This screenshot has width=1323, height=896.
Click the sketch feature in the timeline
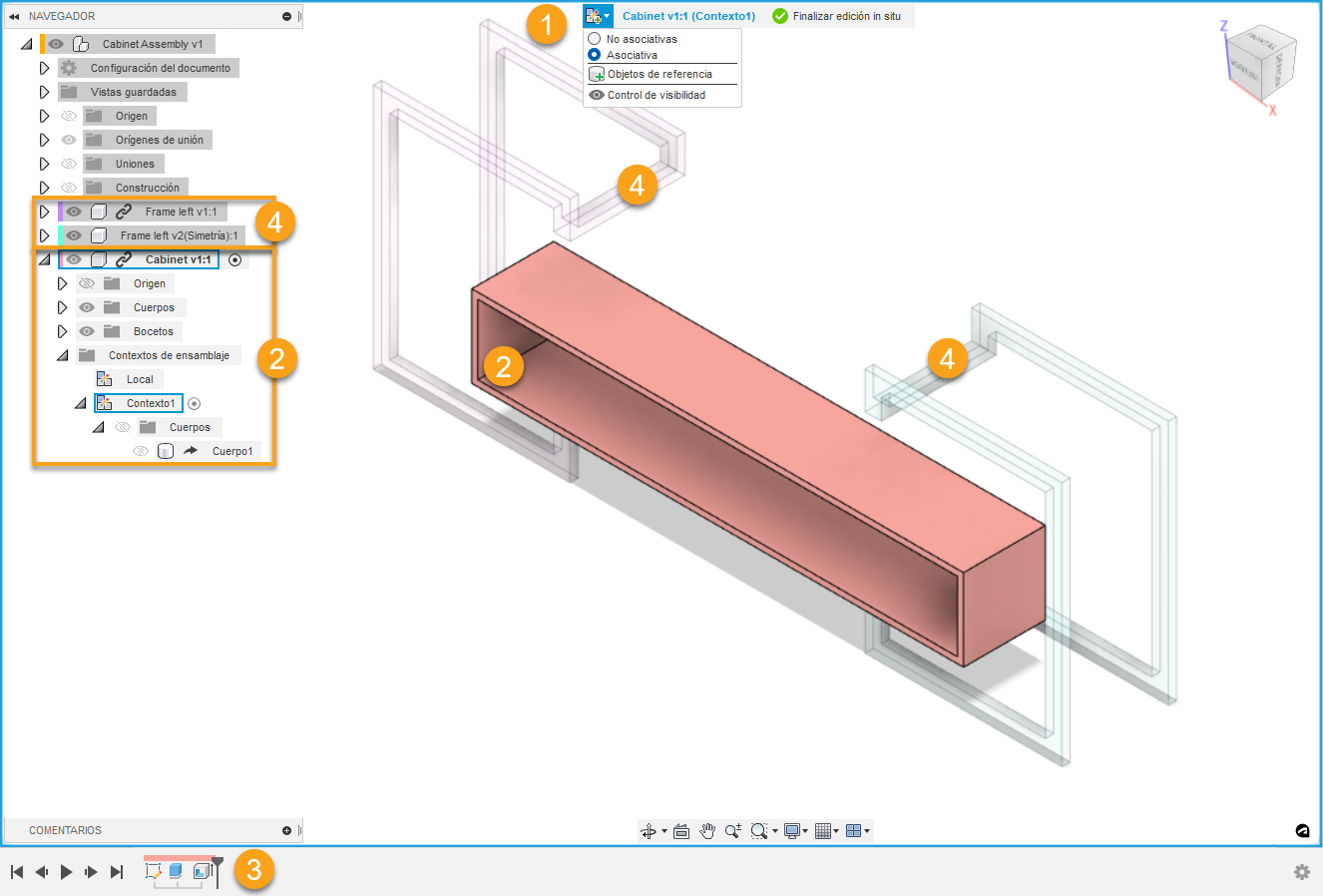pos(153,871)
